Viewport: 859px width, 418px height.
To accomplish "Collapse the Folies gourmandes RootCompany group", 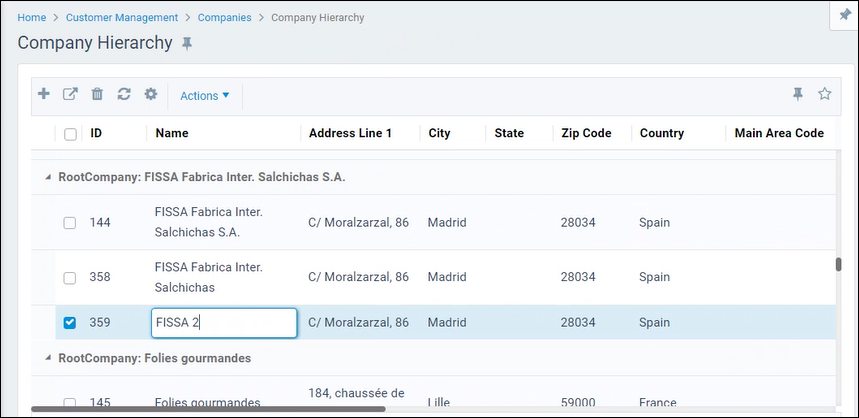I will [x=48, y=358].
